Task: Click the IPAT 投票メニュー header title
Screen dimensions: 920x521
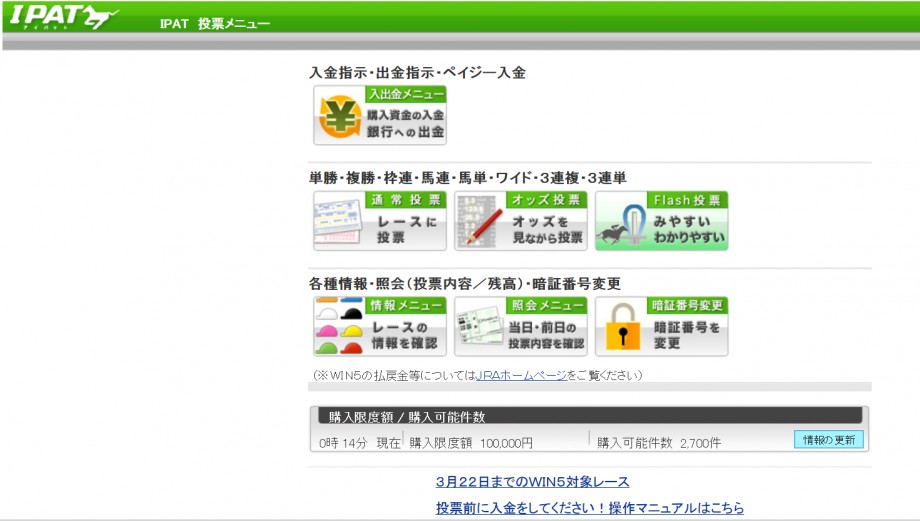Action: coord(215,23)
